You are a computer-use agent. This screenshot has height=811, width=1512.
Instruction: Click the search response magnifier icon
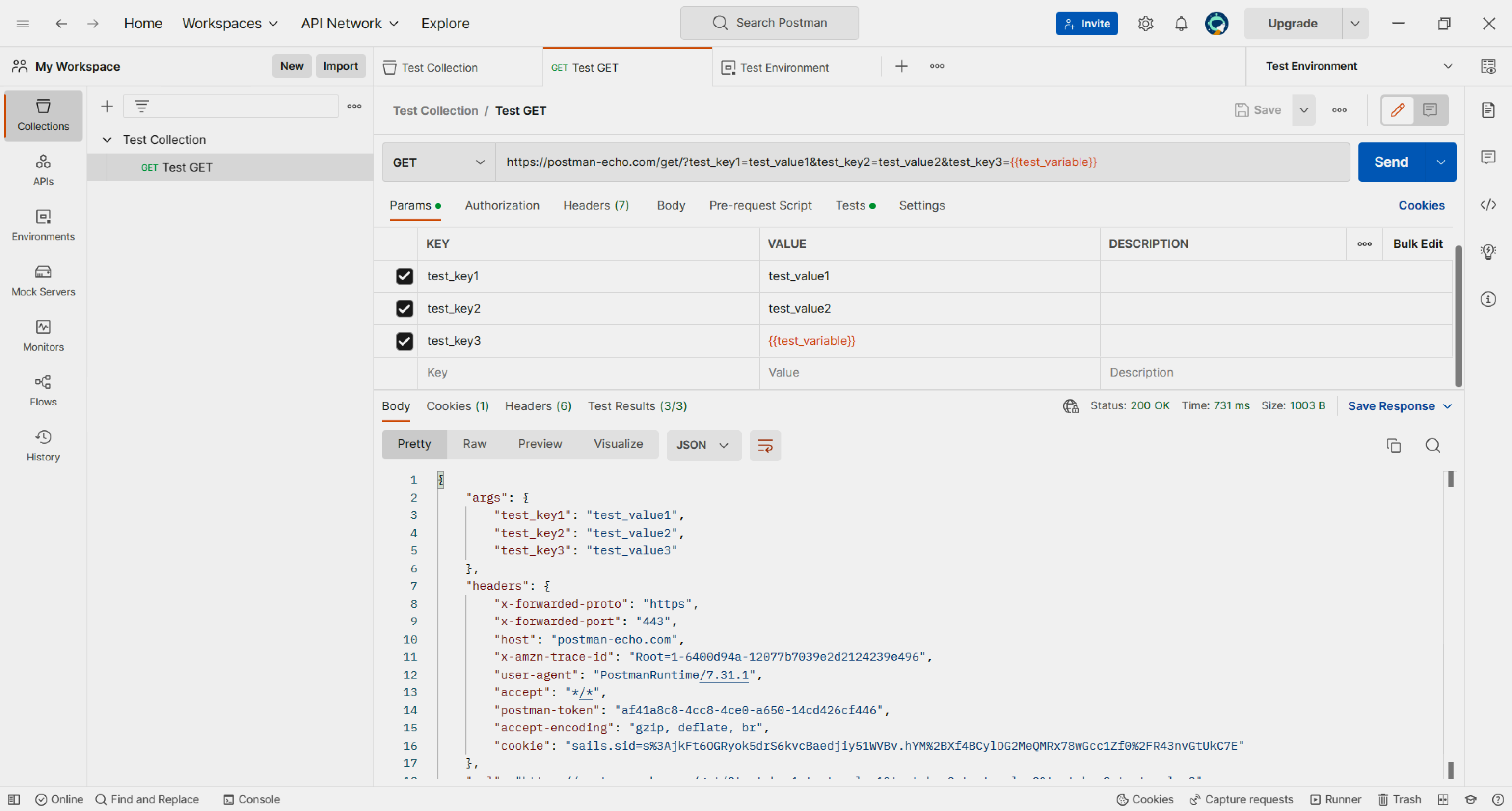tap(1432, 445)
